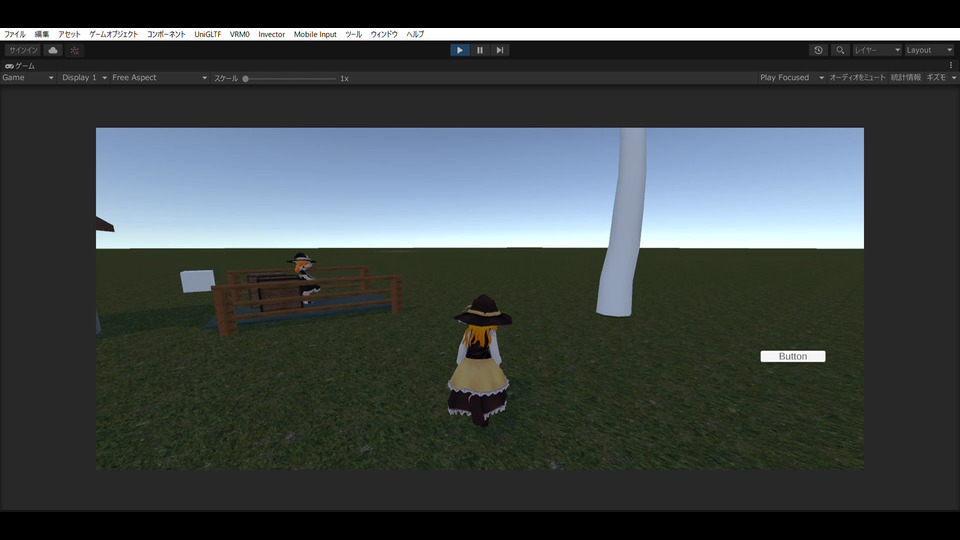
Task: Open the 編集 menu
Action: click(x=42, y=34)
